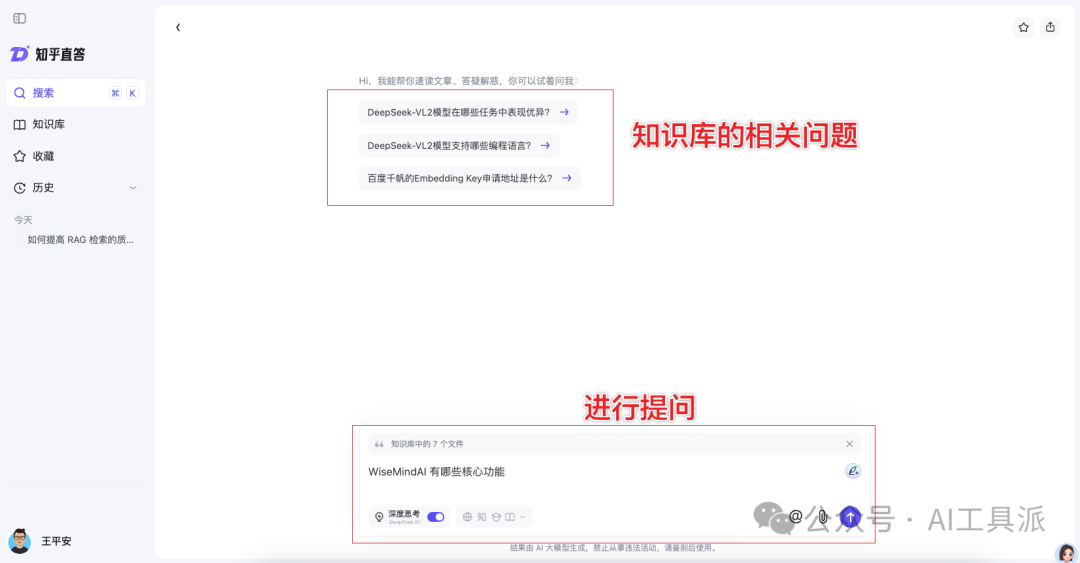Select the academic cap source icon
This screenshot has width=1080, height=563.
point(496,517)
